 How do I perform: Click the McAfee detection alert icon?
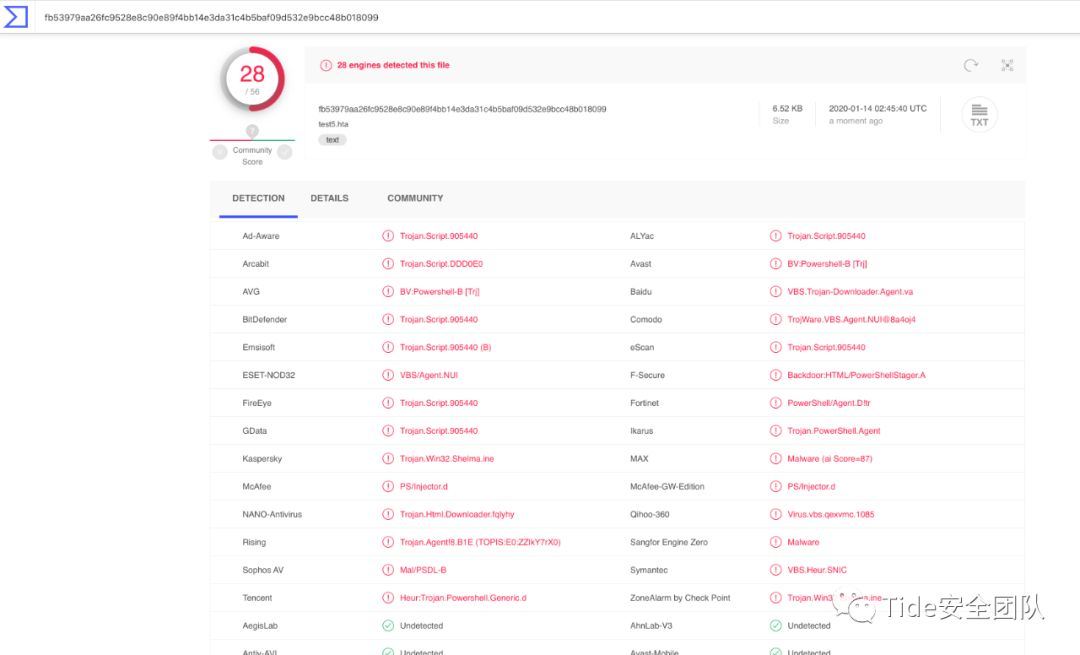(388, 486)
